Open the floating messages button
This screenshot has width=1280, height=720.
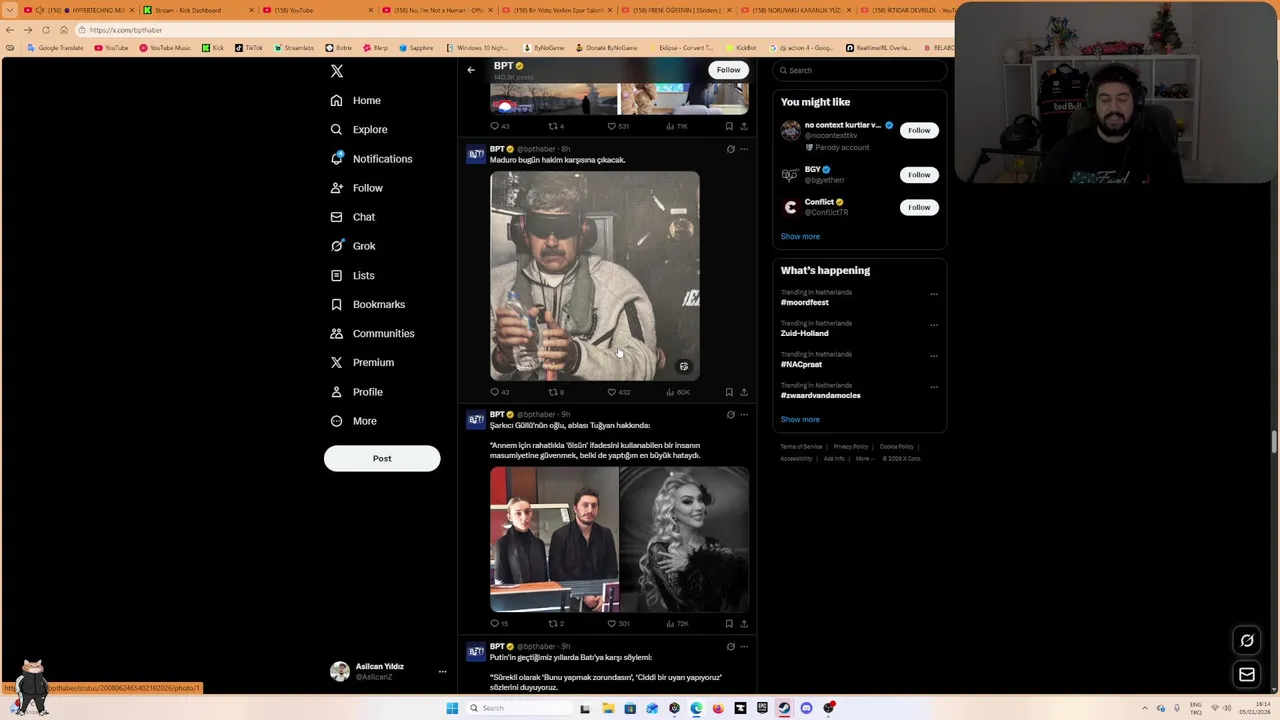(x=1247, y=675)
